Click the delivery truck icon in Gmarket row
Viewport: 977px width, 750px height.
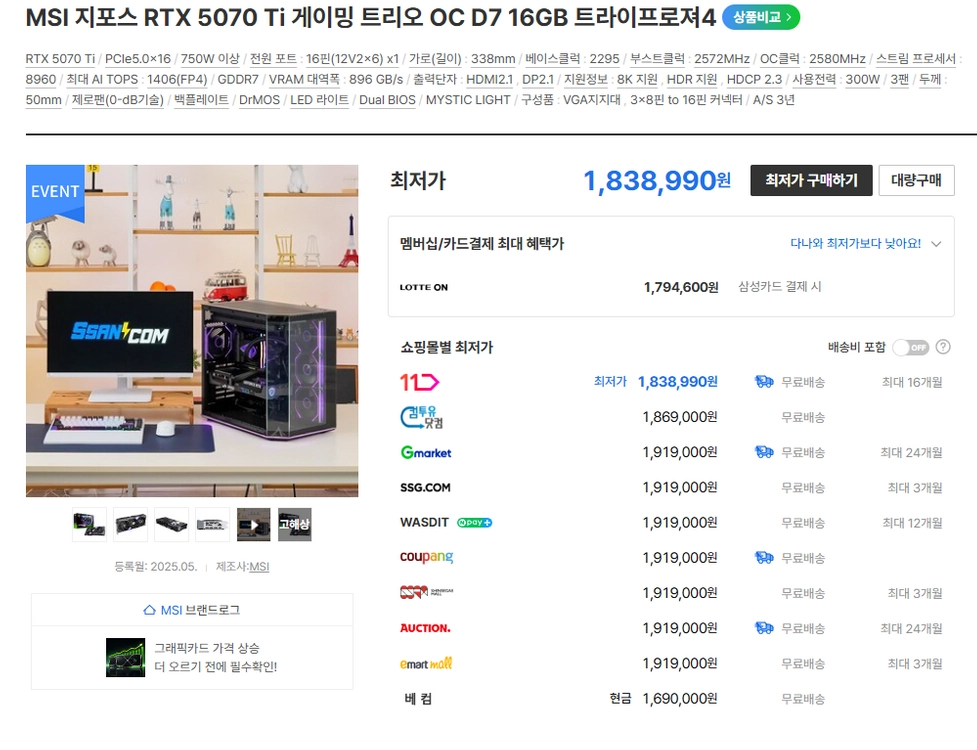click(x=764, y=452)
